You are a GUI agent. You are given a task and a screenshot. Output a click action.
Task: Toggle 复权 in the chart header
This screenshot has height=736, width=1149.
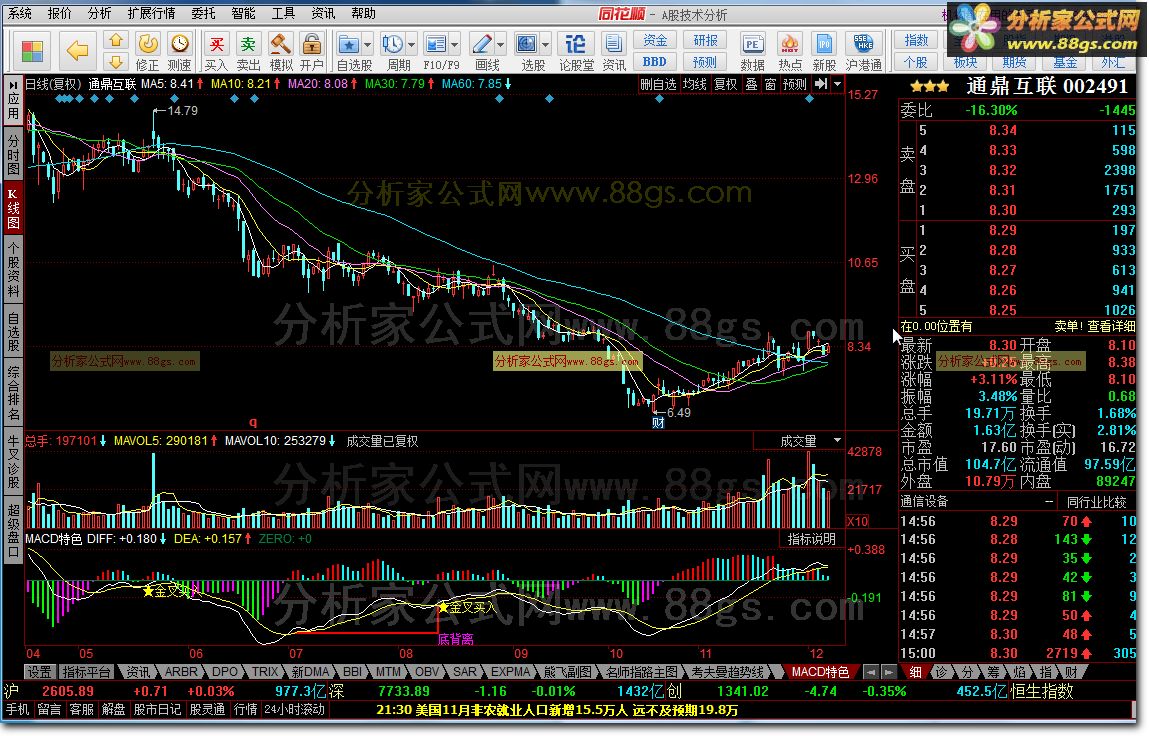click(x=725, y=85)
